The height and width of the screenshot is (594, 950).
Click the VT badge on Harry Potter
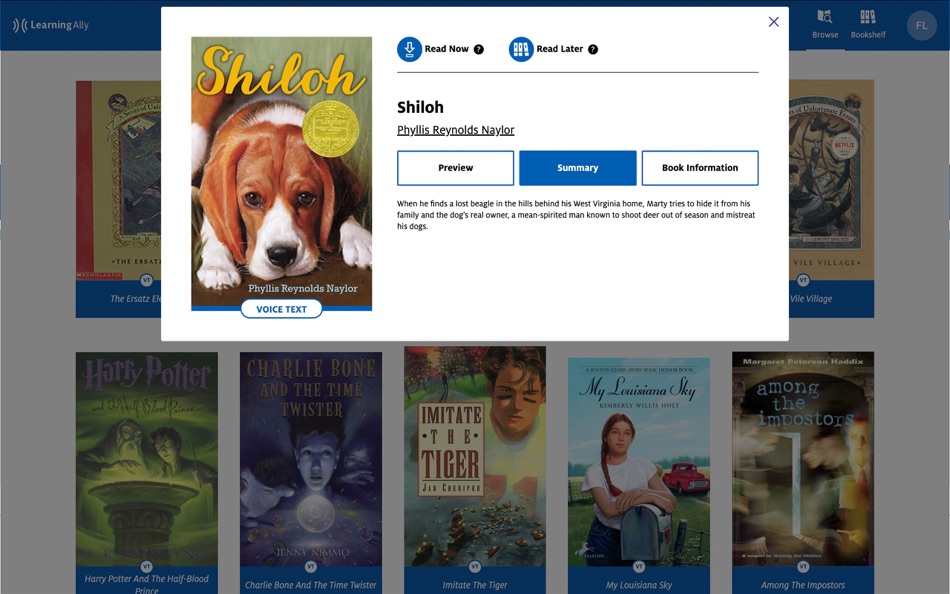[147, 567]
